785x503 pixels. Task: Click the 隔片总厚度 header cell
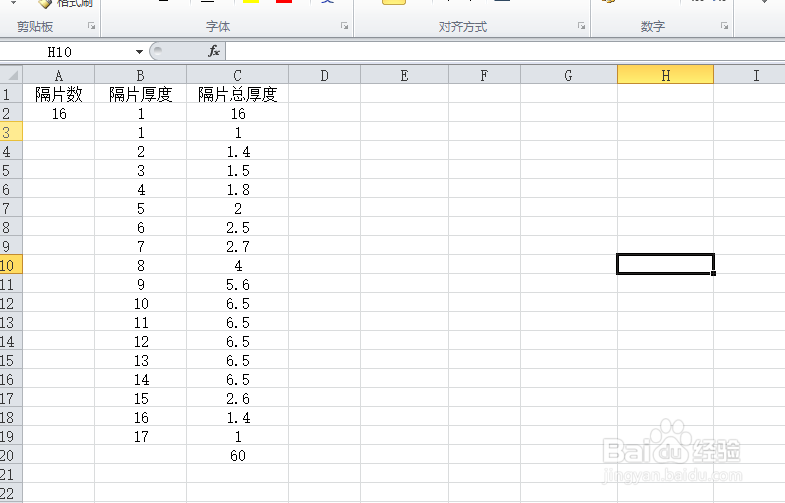[x=238, y=94]
